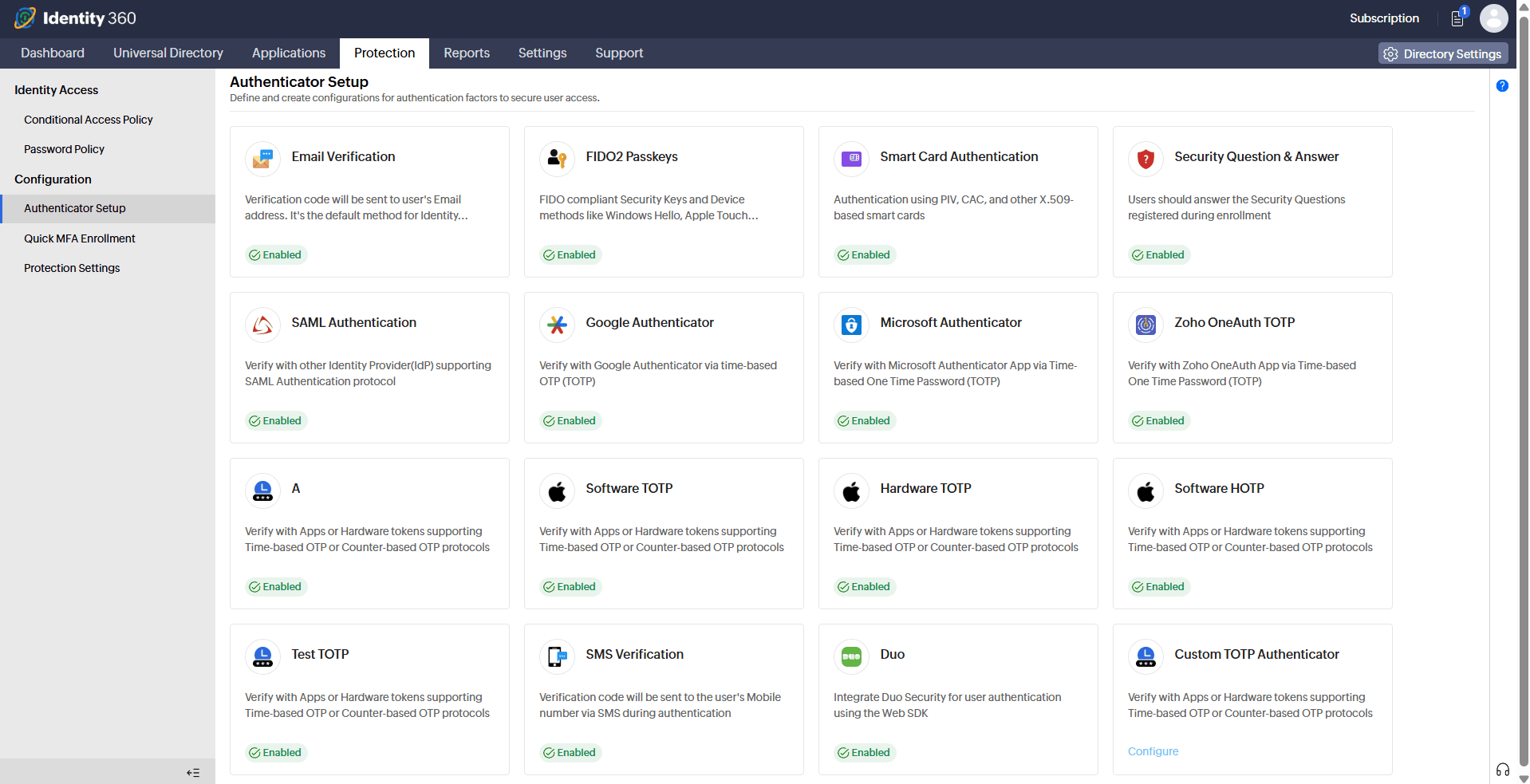
Task: Click the Identity Access section heading
Action: [x=56, y=90]
